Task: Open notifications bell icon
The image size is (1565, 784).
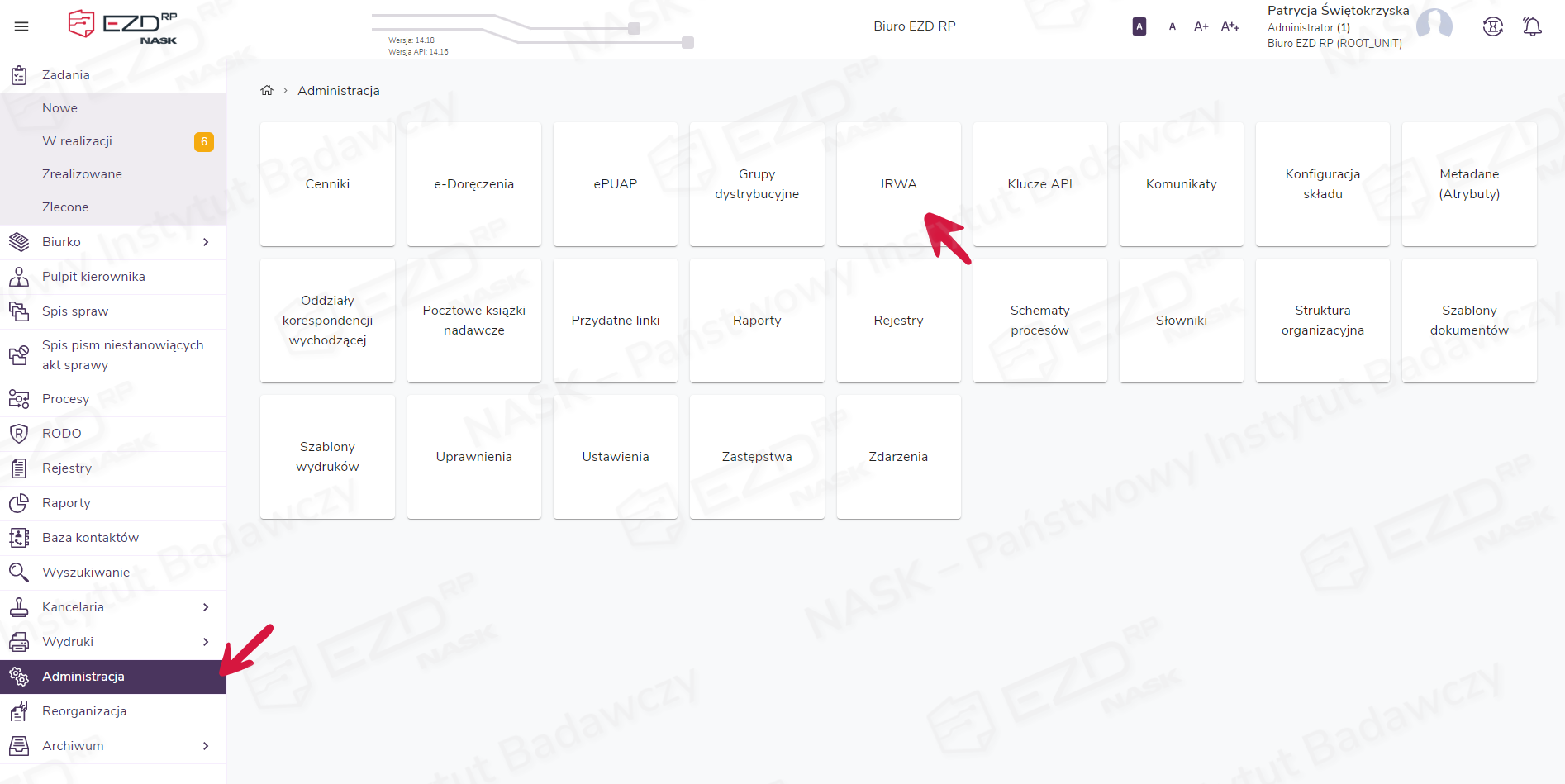Action: tap(1532, 26)
